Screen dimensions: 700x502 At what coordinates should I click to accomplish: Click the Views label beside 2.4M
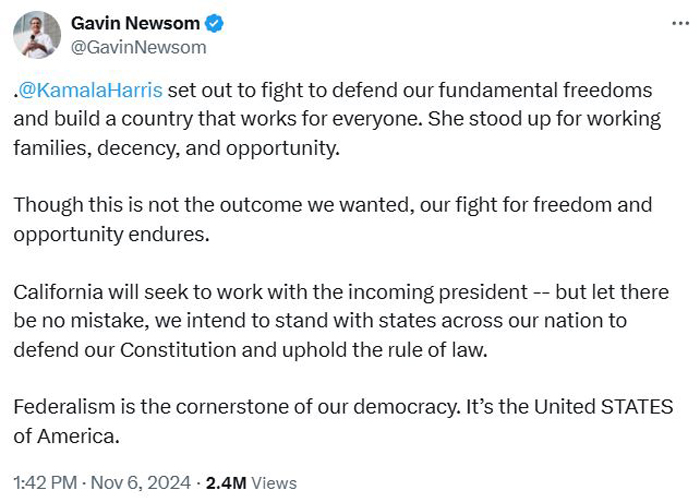[x=274, y=483]
